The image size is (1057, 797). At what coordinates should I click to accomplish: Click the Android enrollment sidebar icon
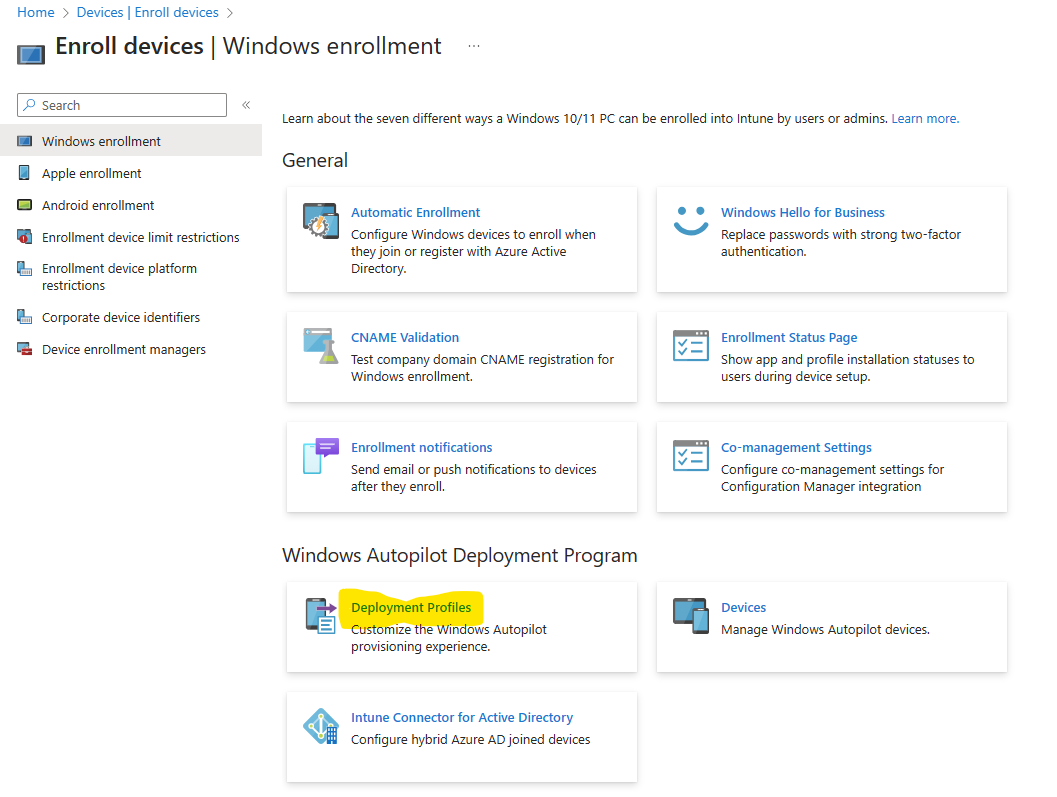(24, 205)
